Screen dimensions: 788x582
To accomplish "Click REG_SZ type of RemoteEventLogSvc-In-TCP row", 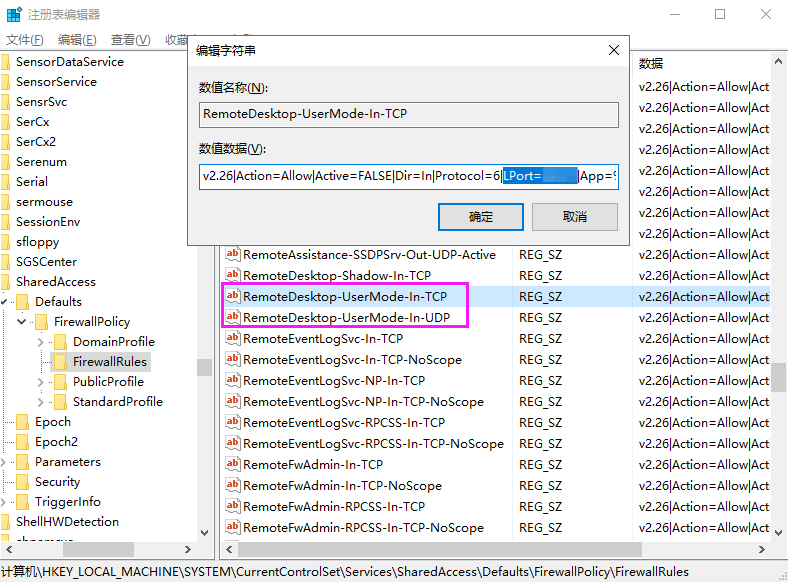I will (x=540, y=338).
